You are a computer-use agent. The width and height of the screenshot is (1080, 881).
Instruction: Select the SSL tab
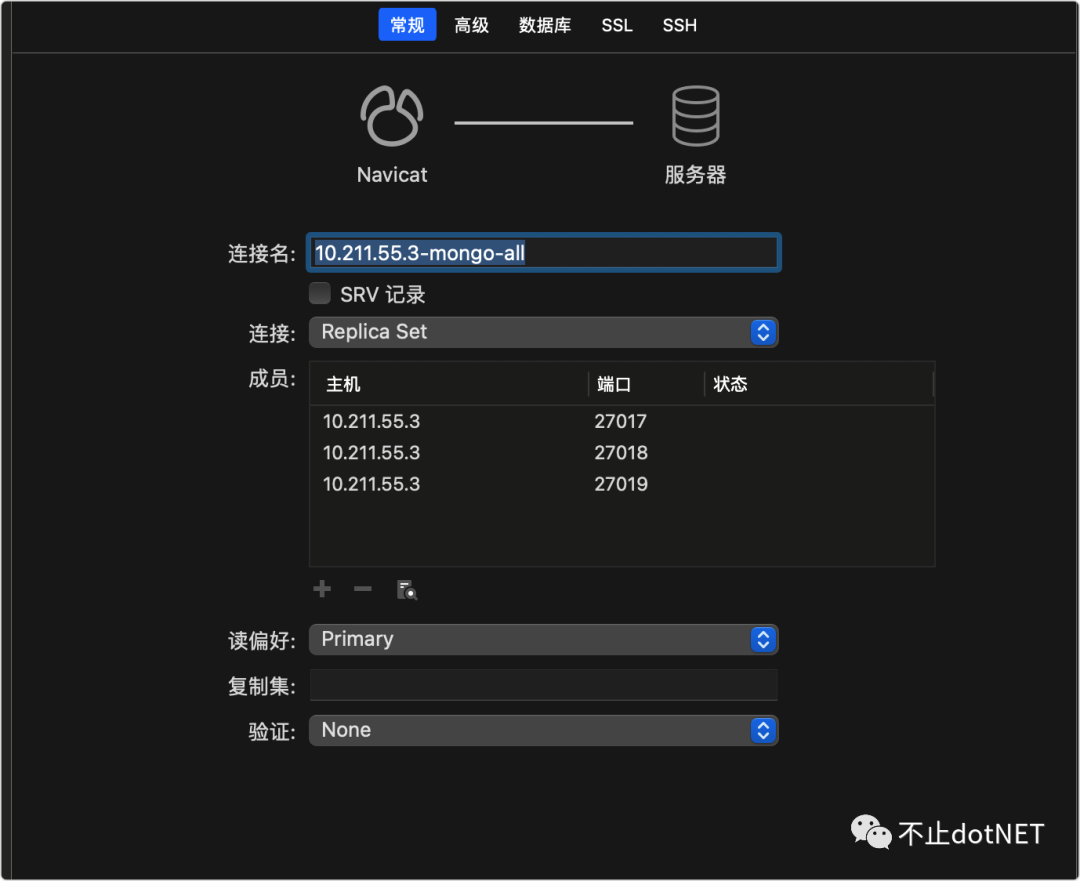point(617,25)
